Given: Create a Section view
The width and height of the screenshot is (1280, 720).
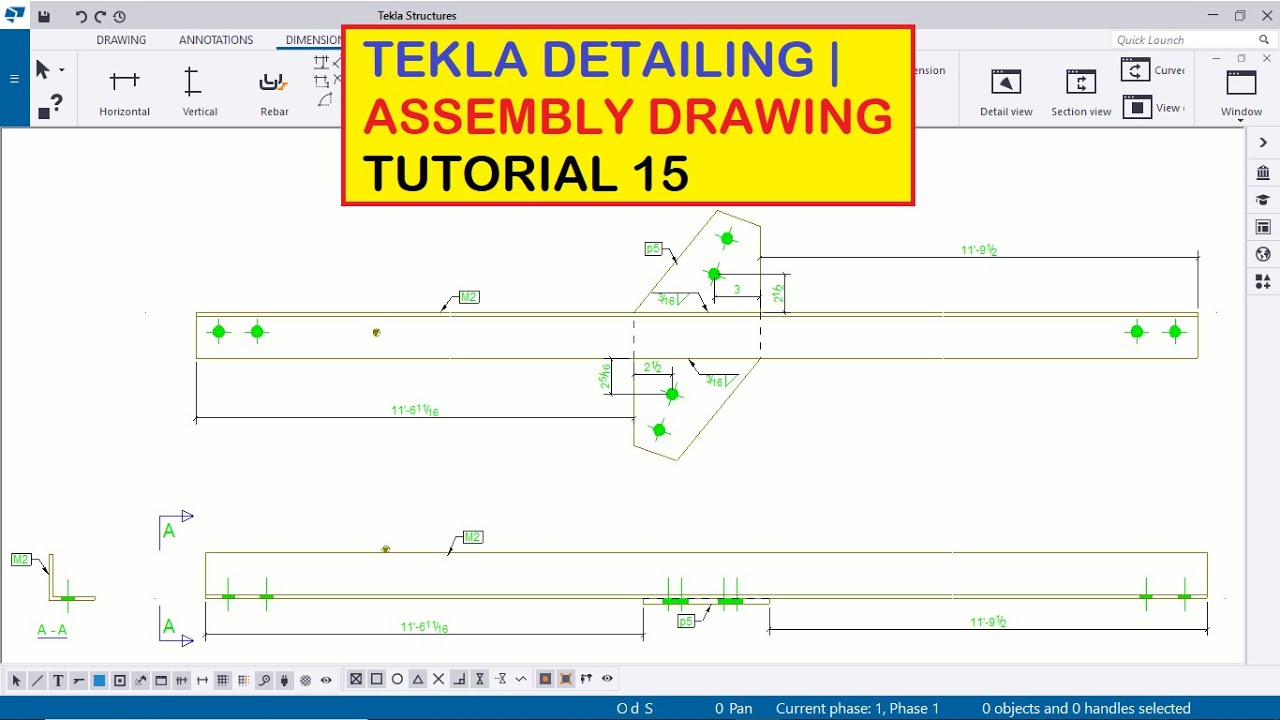Looking at the screenshot, I should (x=1081, y=92).
